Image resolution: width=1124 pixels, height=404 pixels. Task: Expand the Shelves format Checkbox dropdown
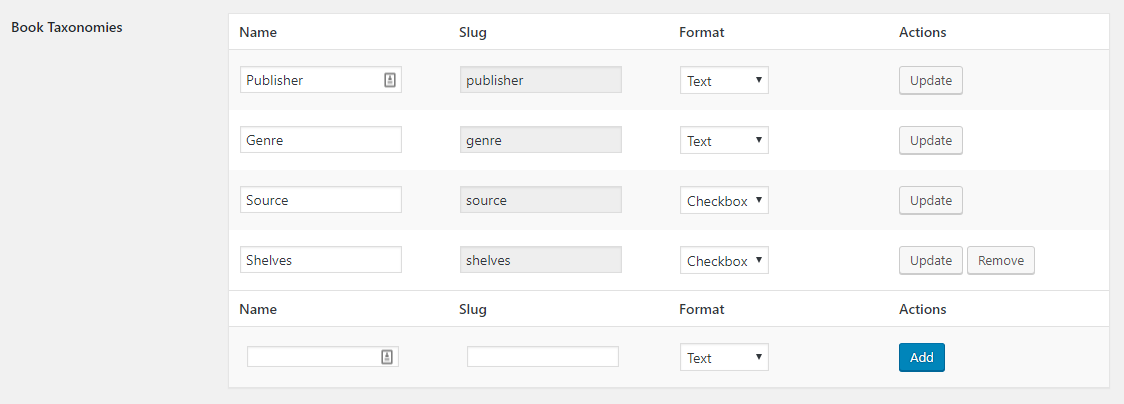pos(724,260)
